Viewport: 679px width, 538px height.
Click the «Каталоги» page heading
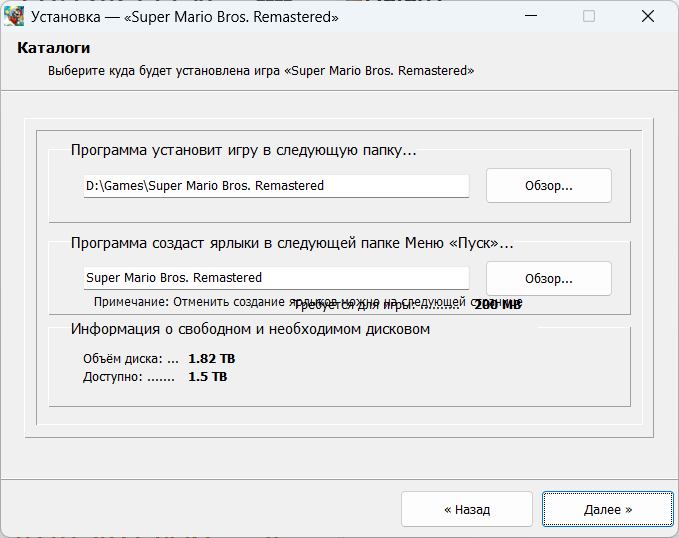point(54,48)
